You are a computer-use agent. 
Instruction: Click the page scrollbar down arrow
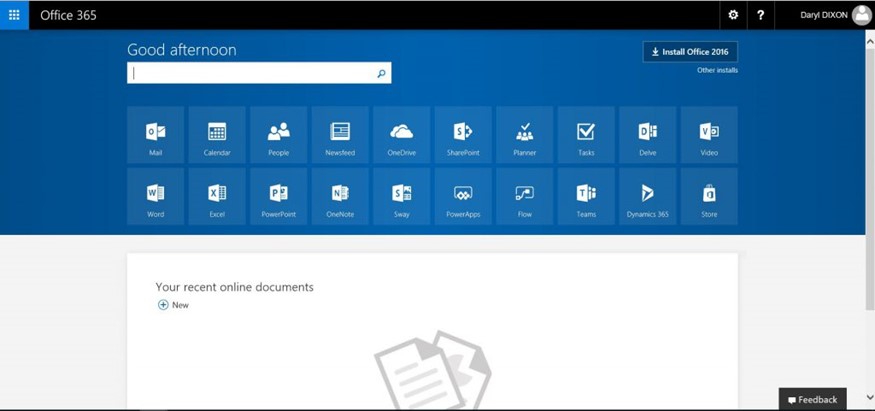click(870, 397)
